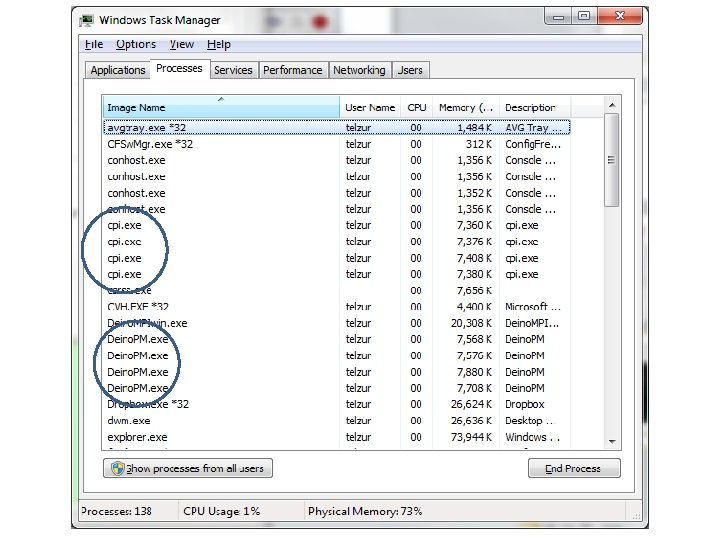Click the End Process button

[574, 468]
